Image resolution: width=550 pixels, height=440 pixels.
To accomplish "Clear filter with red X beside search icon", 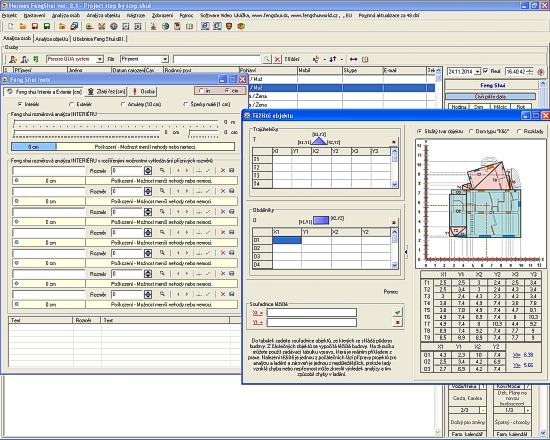I will pos(277,59).
